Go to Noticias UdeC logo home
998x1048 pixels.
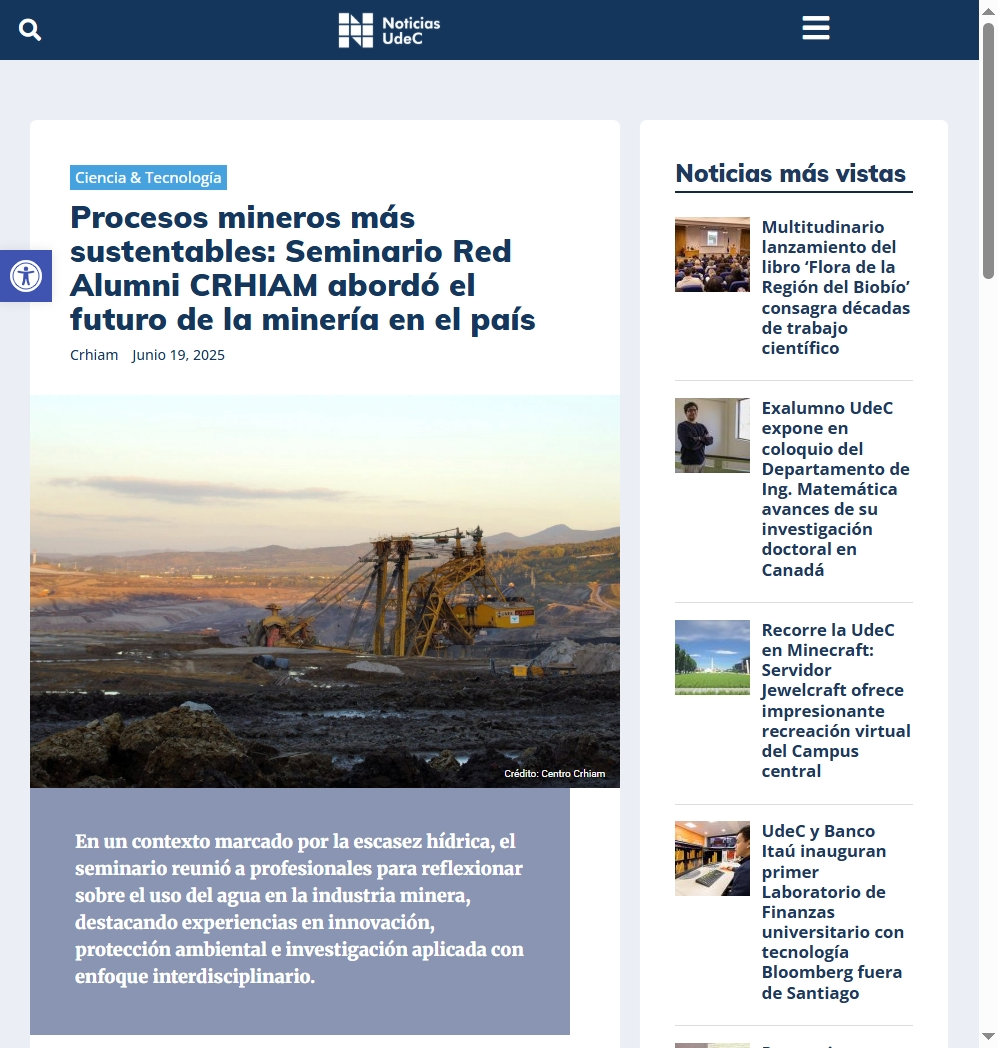(x=389, y=30)
